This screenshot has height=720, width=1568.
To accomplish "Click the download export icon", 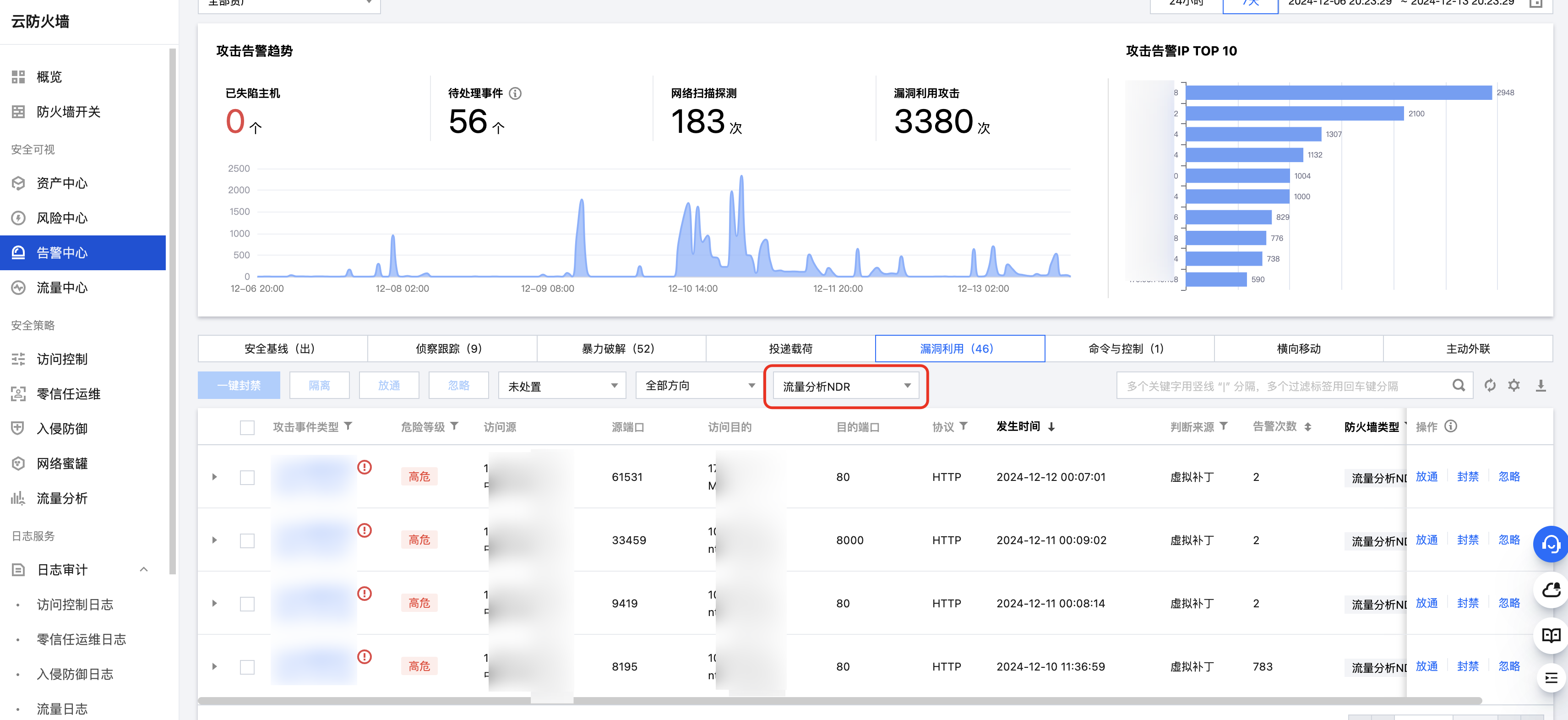I will coord(1540,385).
